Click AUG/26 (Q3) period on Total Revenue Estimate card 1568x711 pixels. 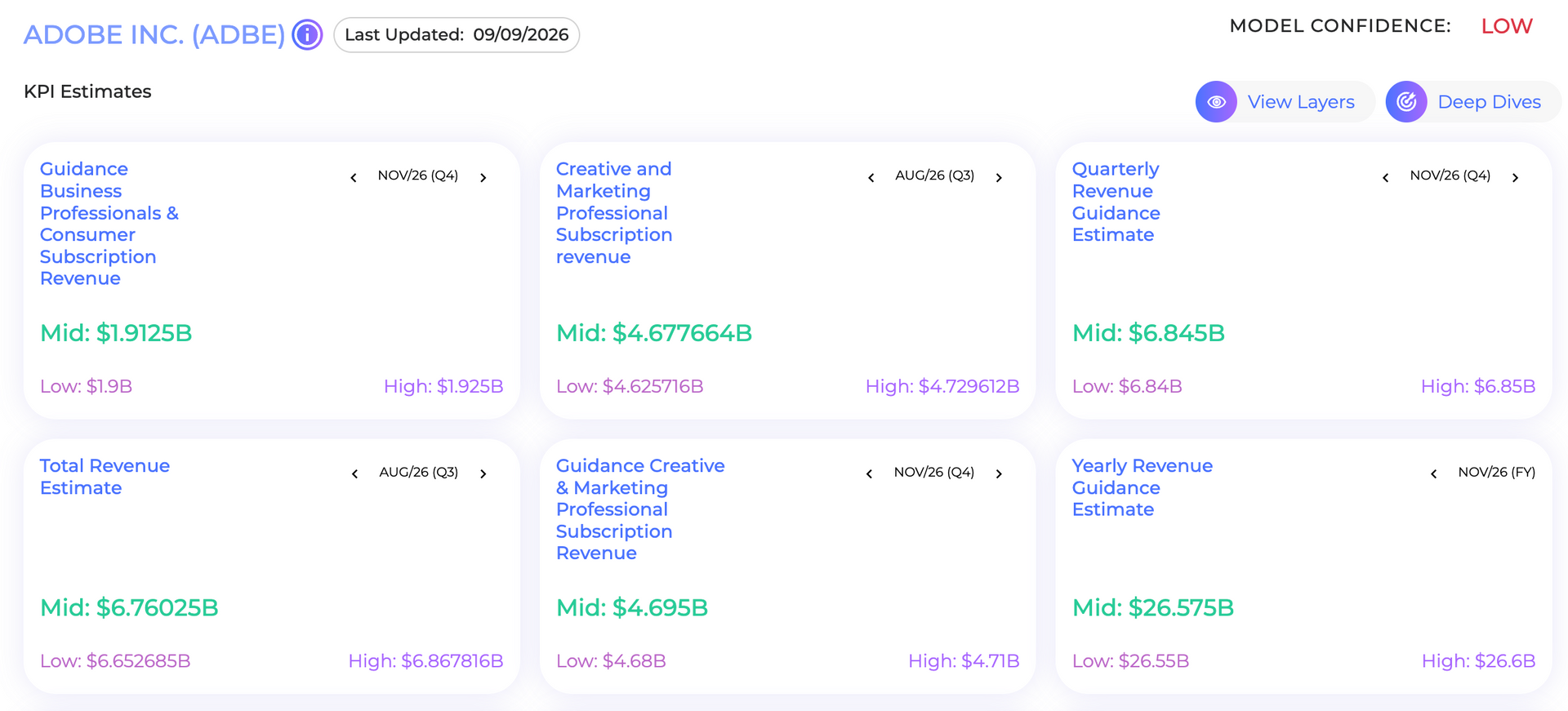click(x=419, y=473)
